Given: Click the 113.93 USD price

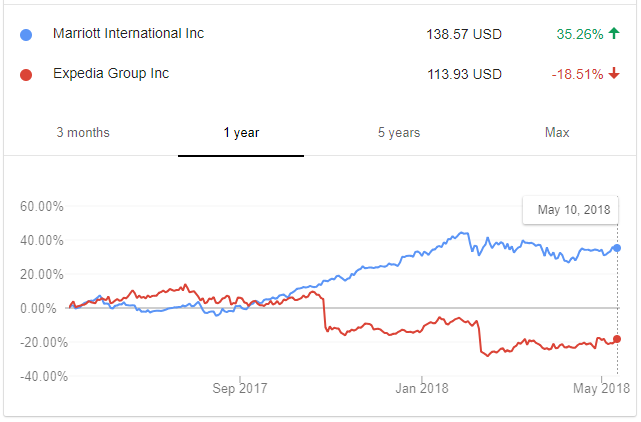Looking at the screenshot, I should [463, 74].
